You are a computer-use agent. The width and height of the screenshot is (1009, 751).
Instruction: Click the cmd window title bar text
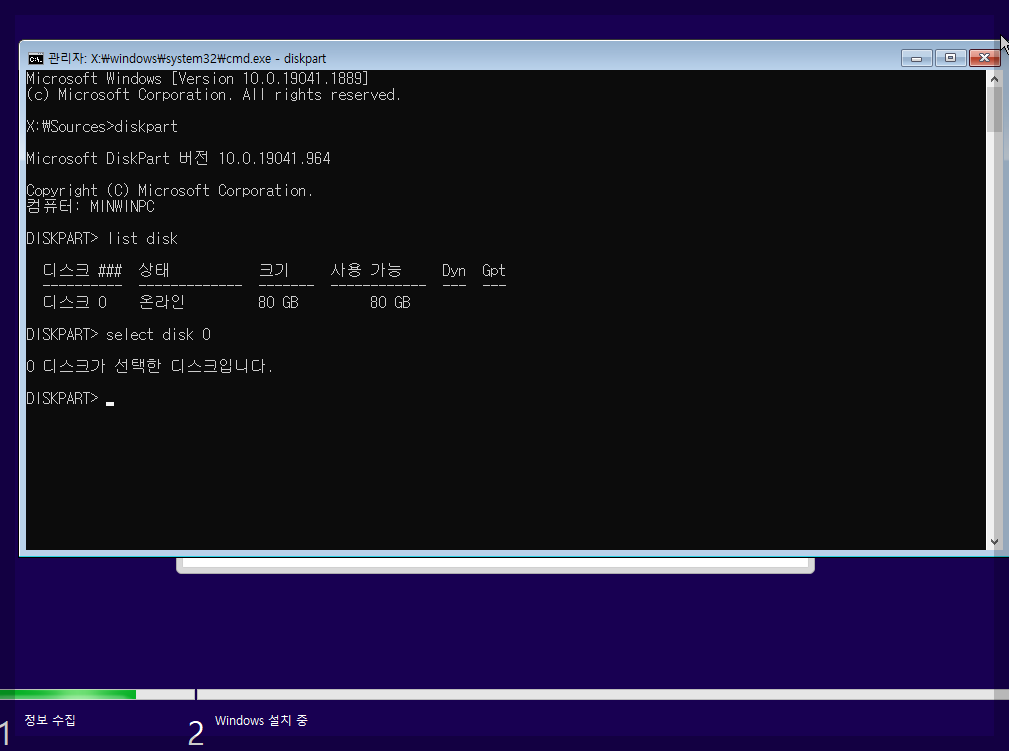click(x=187, y=59)
